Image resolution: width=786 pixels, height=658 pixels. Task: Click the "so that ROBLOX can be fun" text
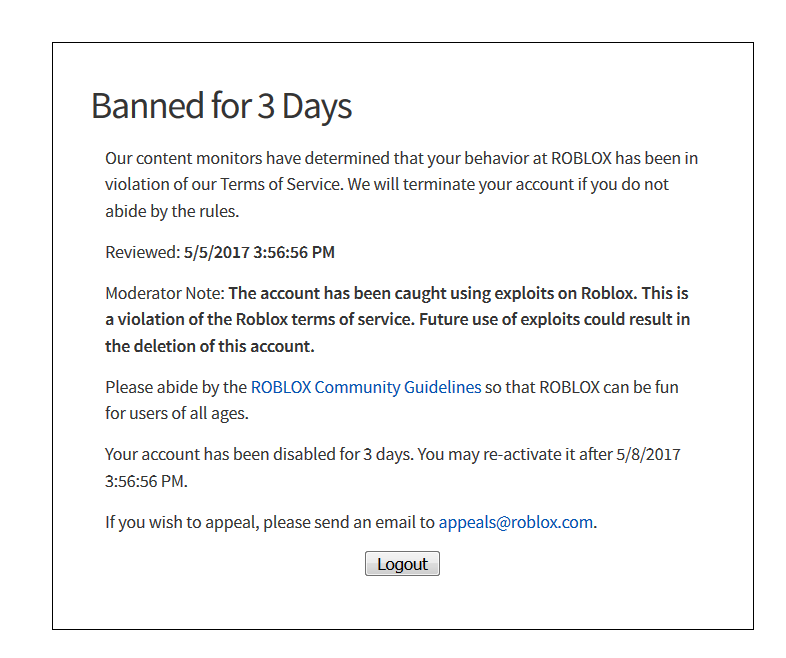click(582, 387)
